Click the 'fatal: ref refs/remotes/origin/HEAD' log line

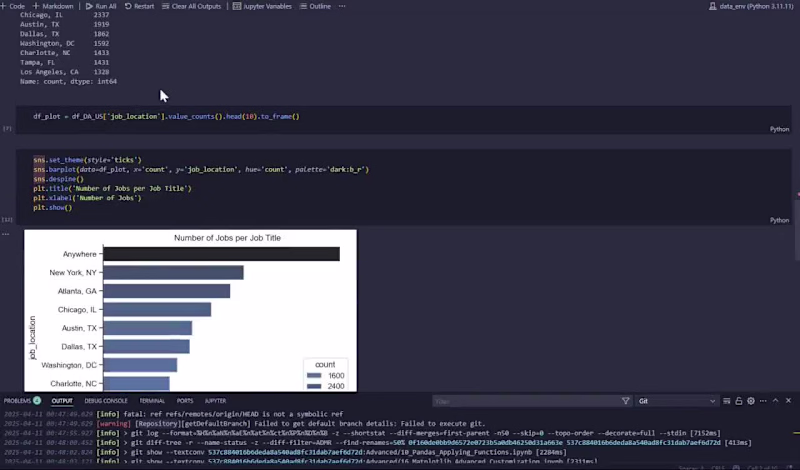173,414
